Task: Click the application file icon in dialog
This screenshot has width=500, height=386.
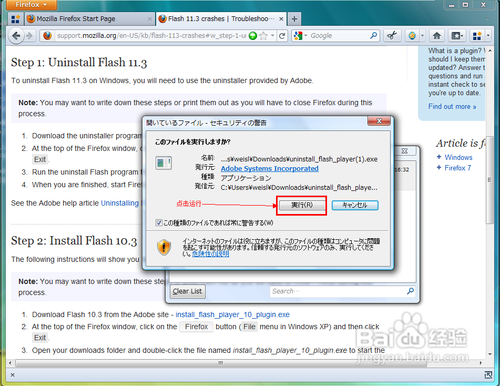Action: tap(164, 163)
